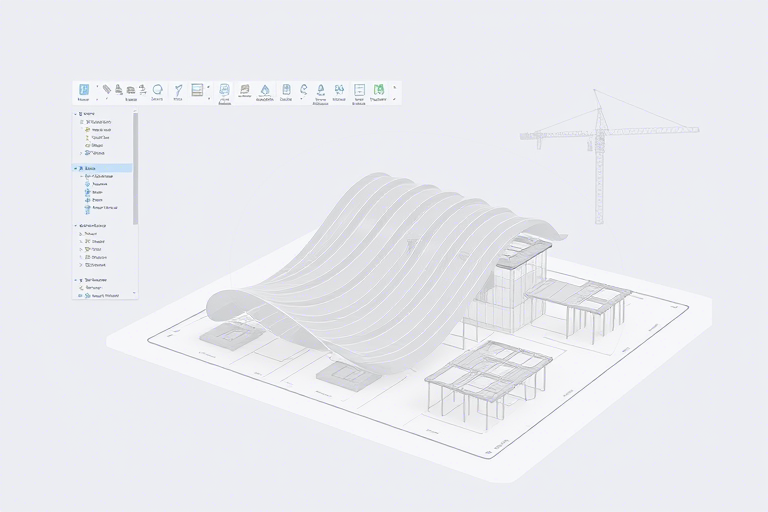This screenshot has width=768, height=512.
Task: Click the large blue square toolbar icon
Action: click(x=84, y=90)
